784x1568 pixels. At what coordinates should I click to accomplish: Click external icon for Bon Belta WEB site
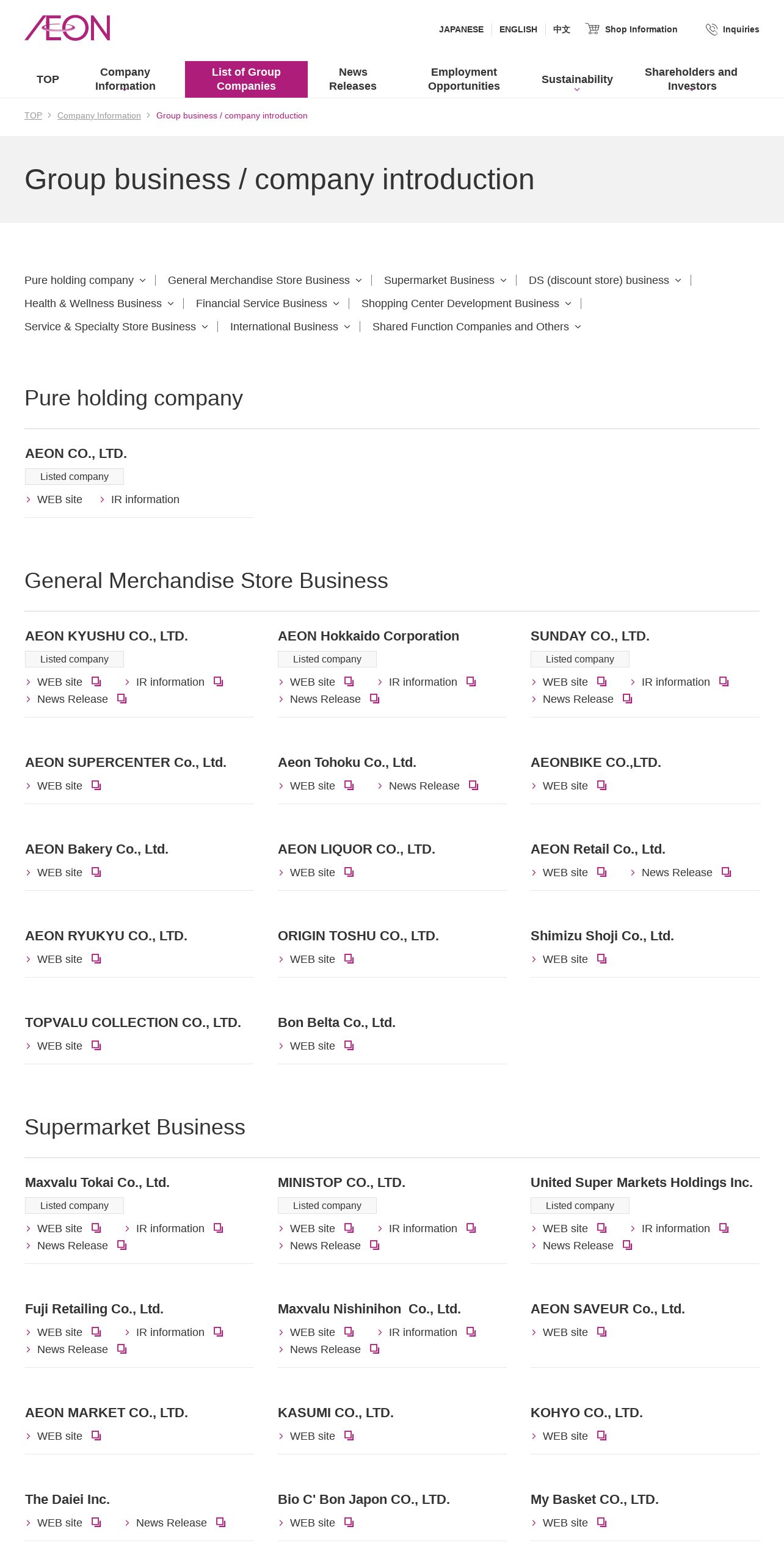click(349, 1045)
